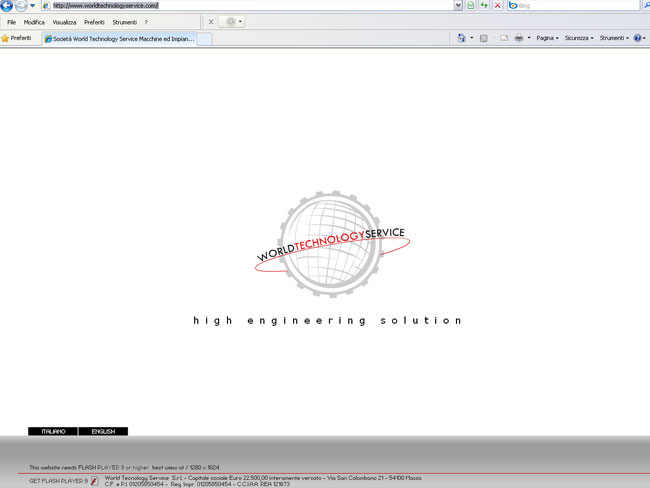Open the Pagina command bar menu
650x488 pixels.
coord(547,38)
